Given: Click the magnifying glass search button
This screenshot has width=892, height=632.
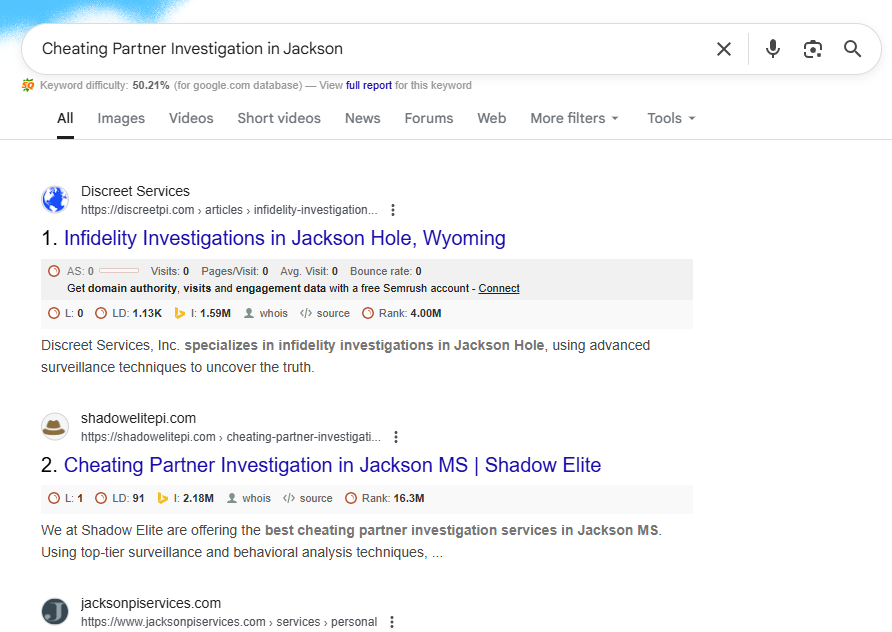Looking at the screenshot, I should (852, 49).
